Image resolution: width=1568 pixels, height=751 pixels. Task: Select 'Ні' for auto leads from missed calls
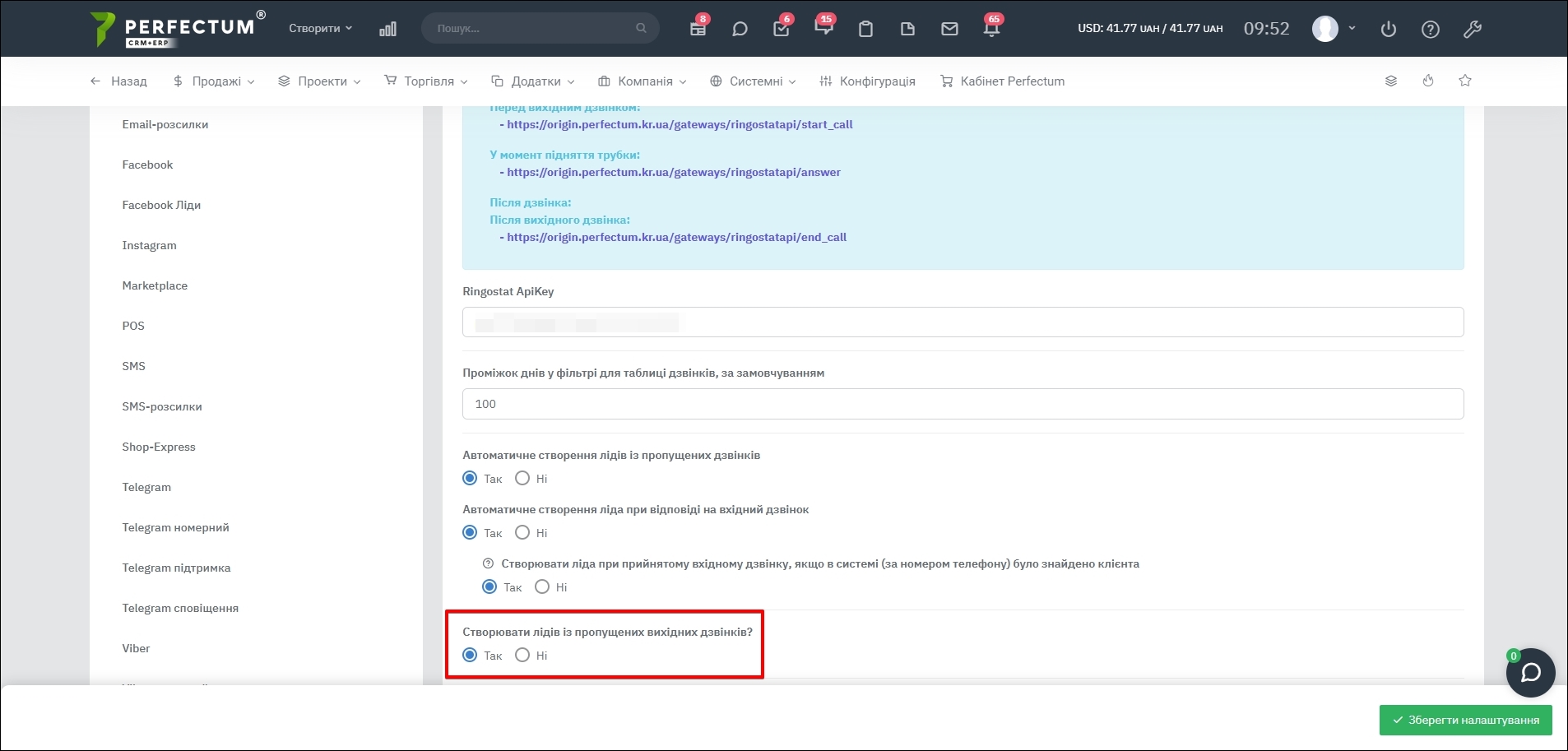pos(522,478)
